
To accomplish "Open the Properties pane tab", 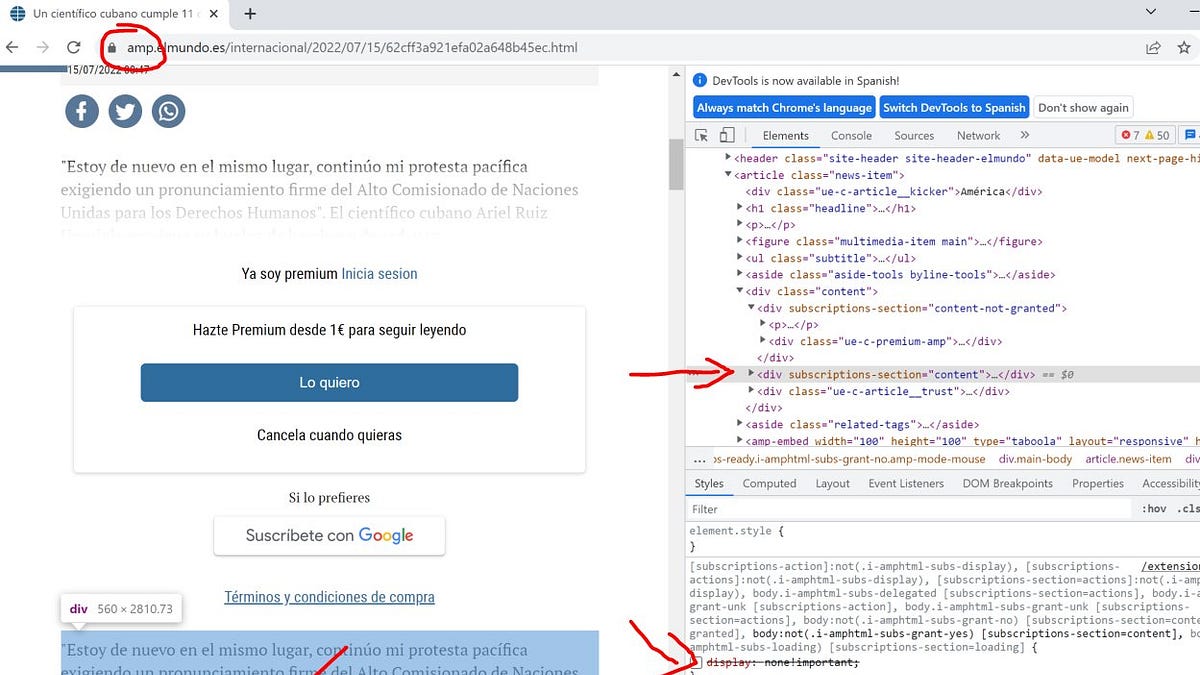I will (1097, 483).
